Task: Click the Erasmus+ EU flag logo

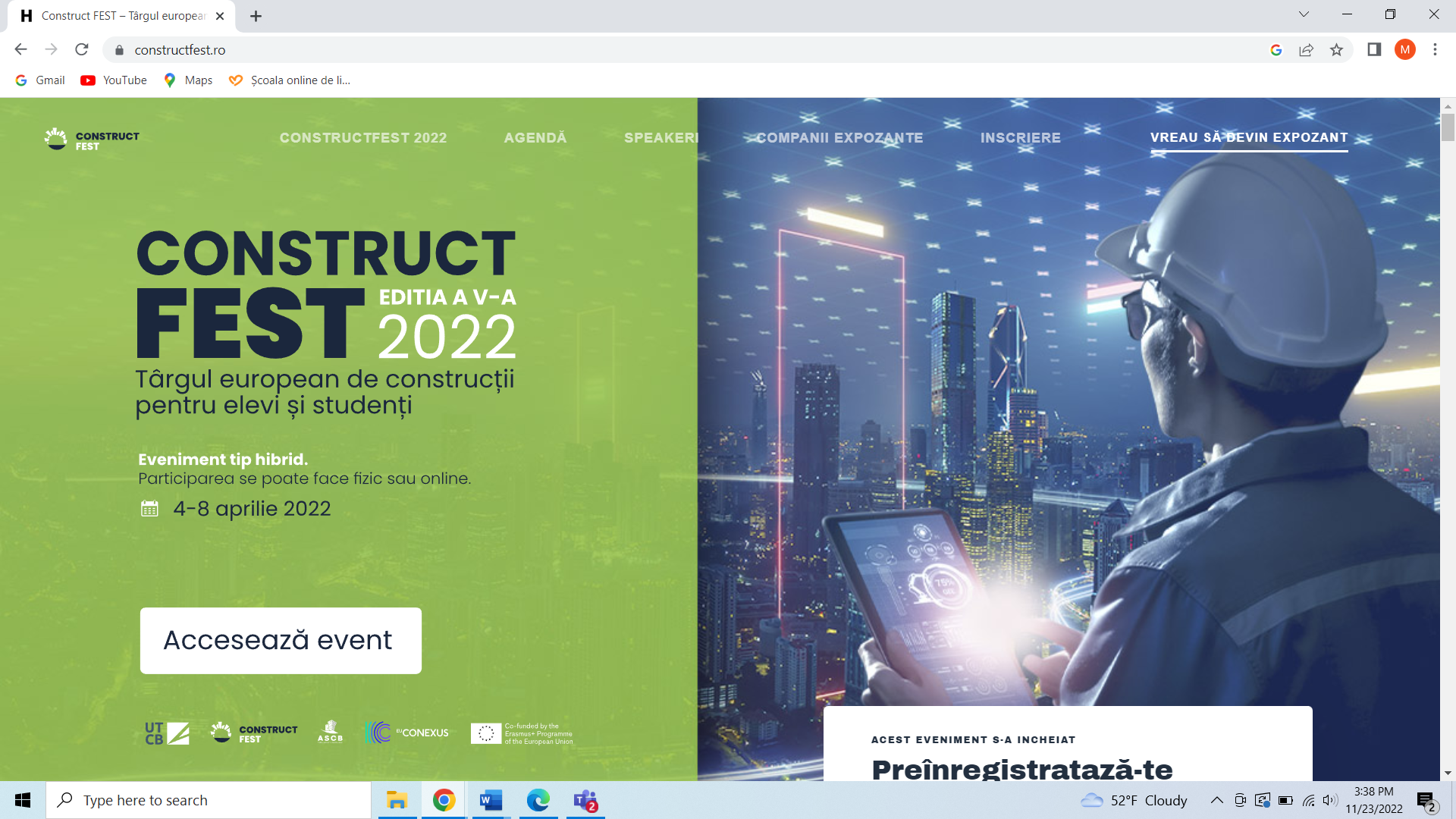Action: (x=522, y=733)
